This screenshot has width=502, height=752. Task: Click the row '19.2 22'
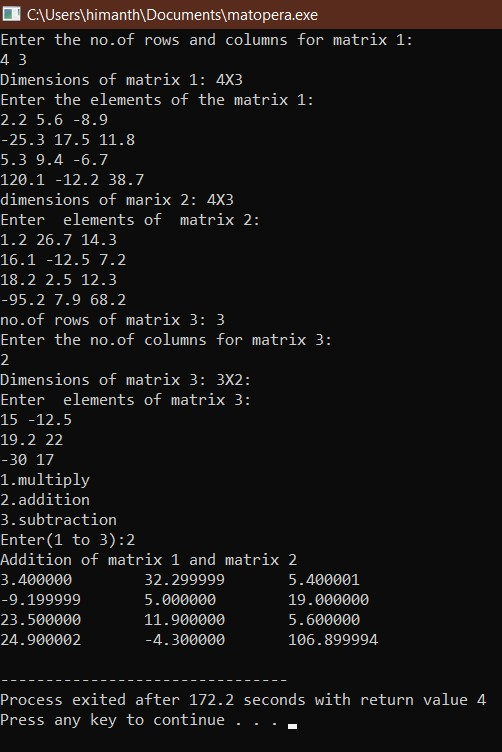[32, 440]
